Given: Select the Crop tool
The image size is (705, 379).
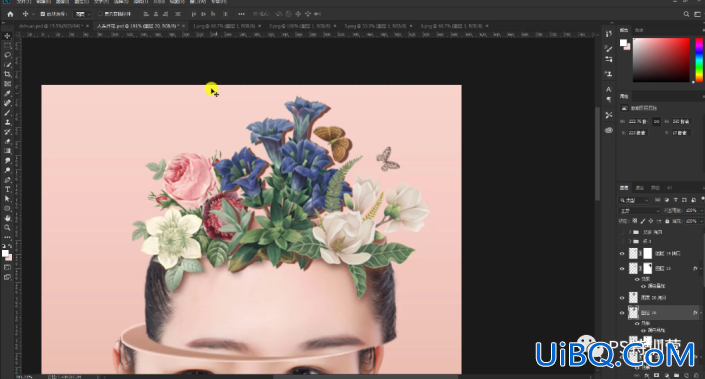Looking at the screenshot, I should point(7,74).
